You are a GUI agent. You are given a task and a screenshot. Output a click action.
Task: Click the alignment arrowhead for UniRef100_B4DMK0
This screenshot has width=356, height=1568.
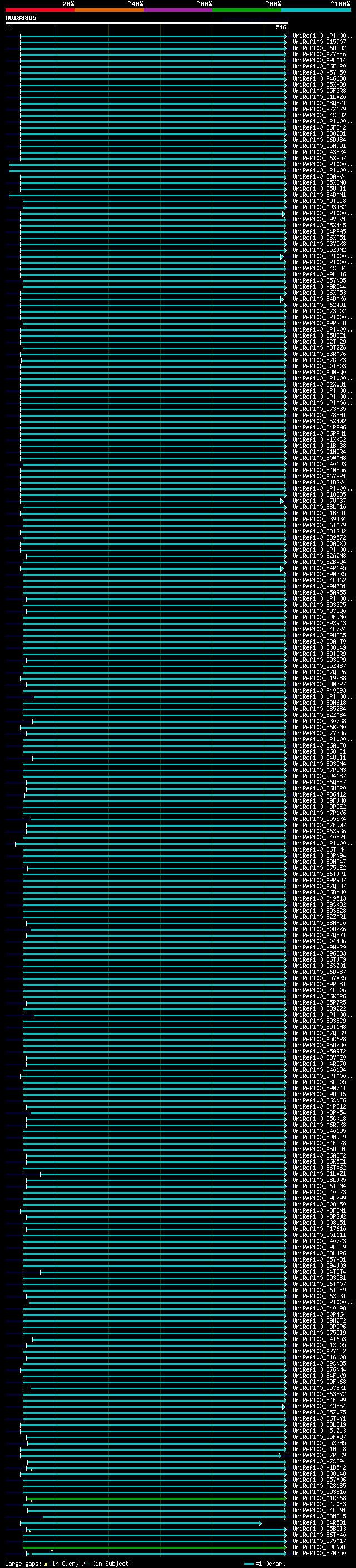point(282,299)
